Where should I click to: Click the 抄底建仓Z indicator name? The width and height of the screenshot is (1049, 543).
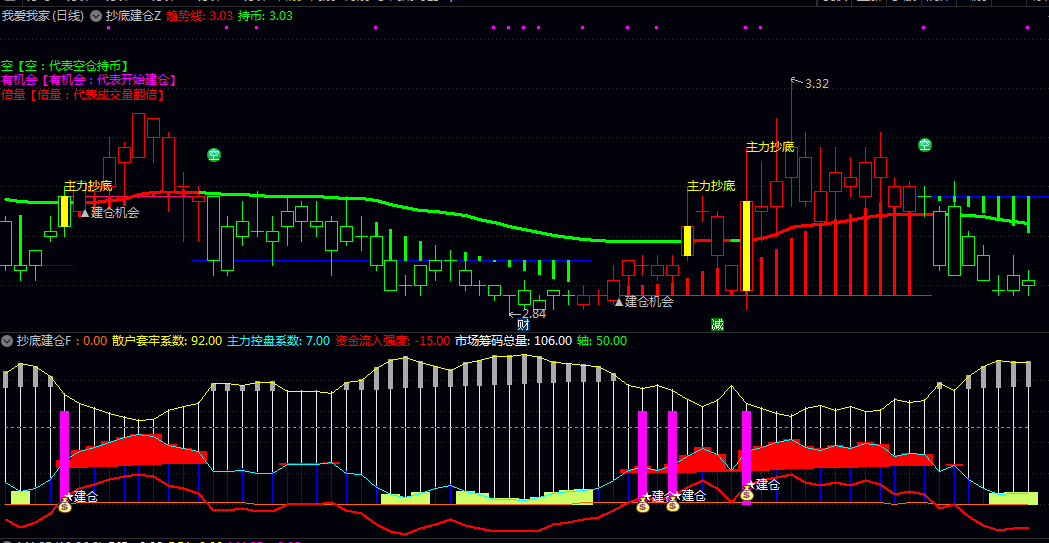pyautogui.click(x=133, y=16)
